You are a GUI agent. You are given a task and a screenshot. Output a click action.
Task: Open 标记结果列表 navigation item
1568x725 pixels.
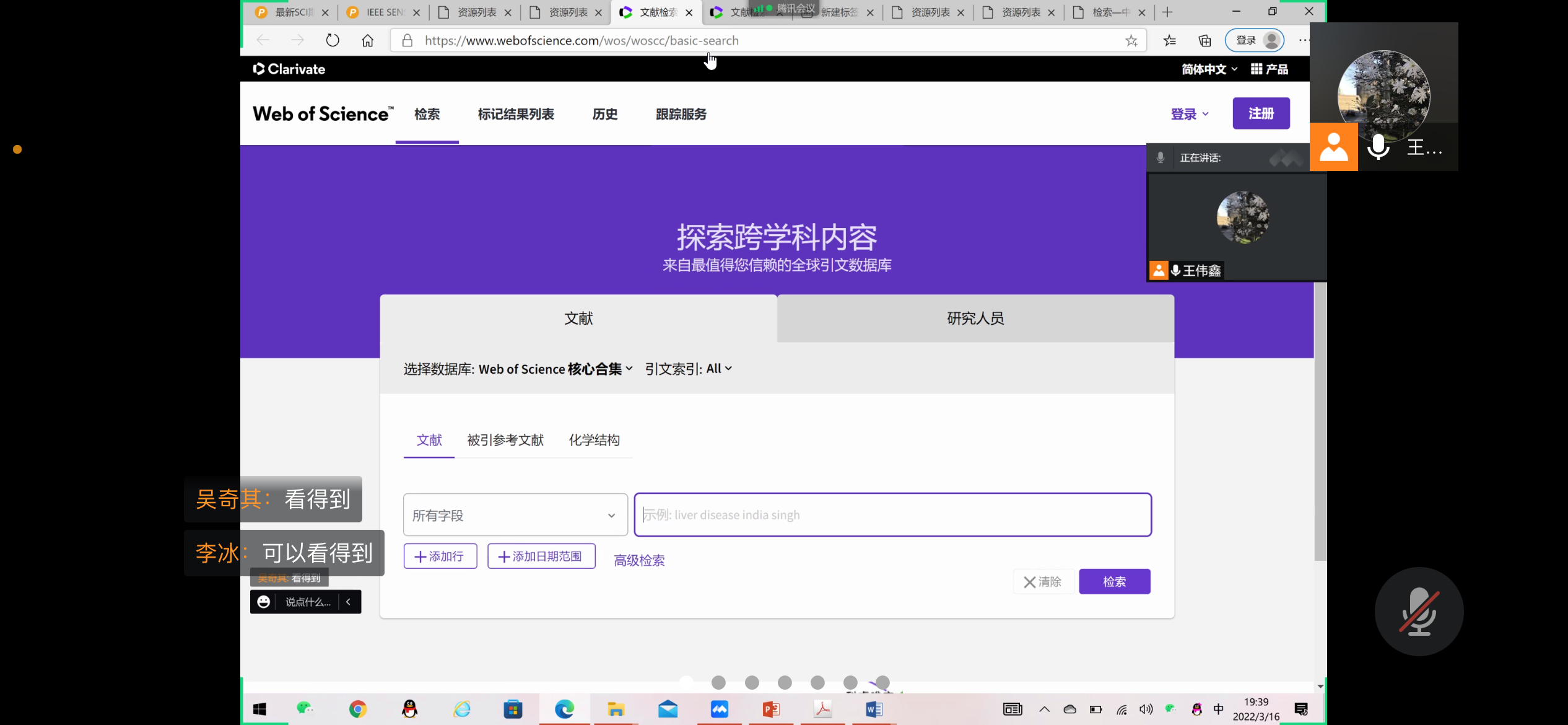(x=516, y=114)
